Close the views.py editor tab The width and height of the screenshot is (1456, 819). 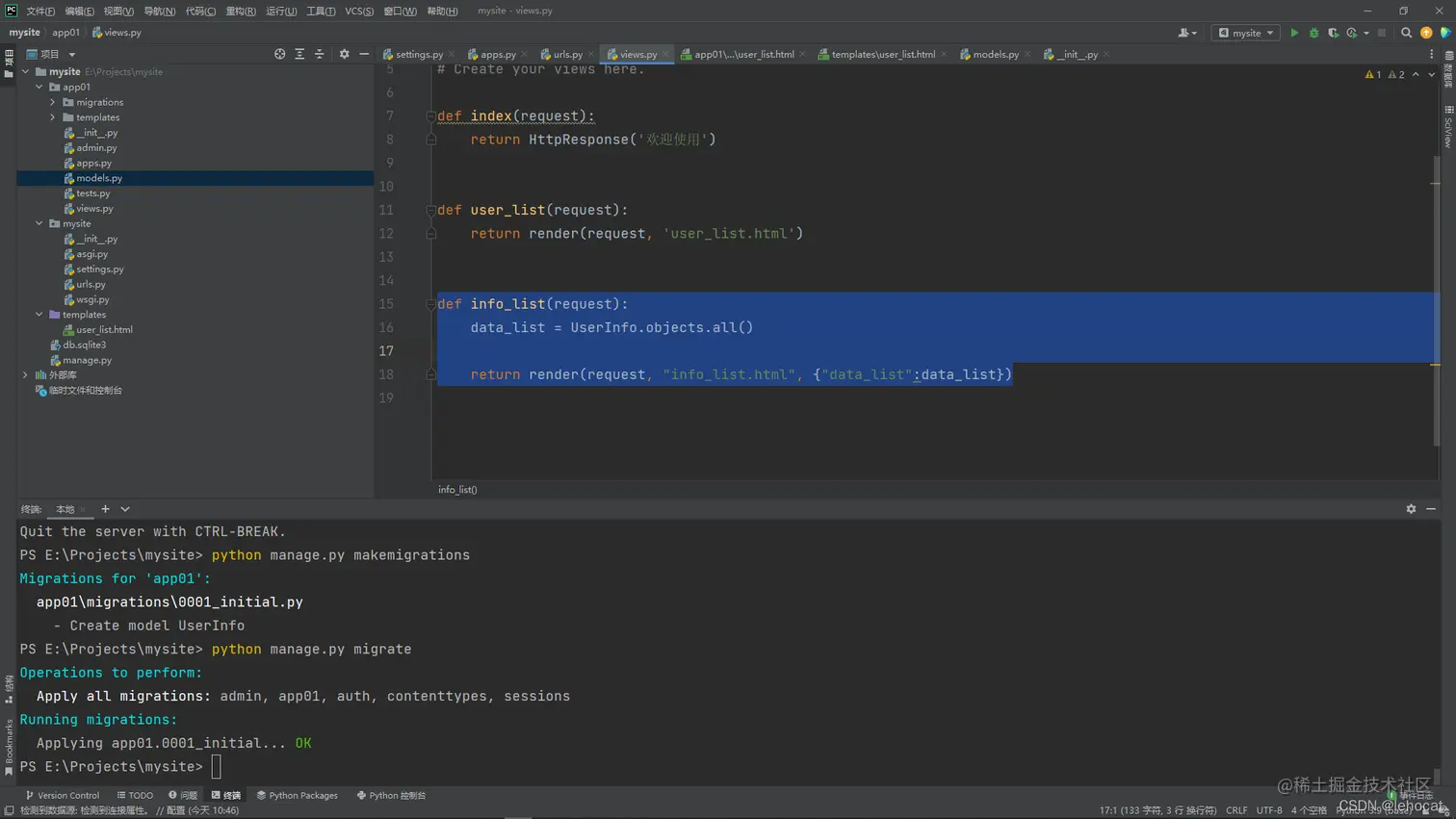665,55
